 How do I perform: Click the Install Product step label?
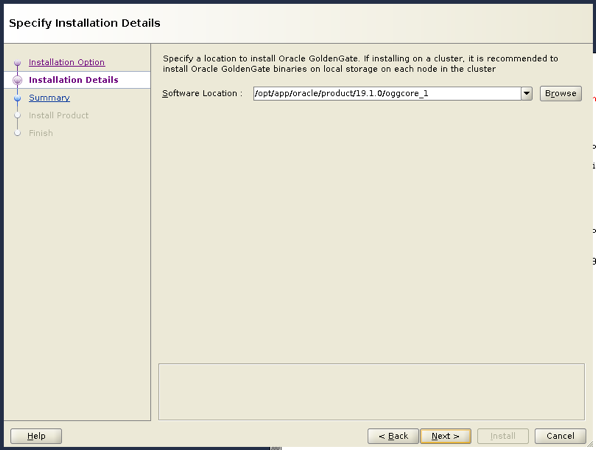pyautogui.click(x=59, y=115)
